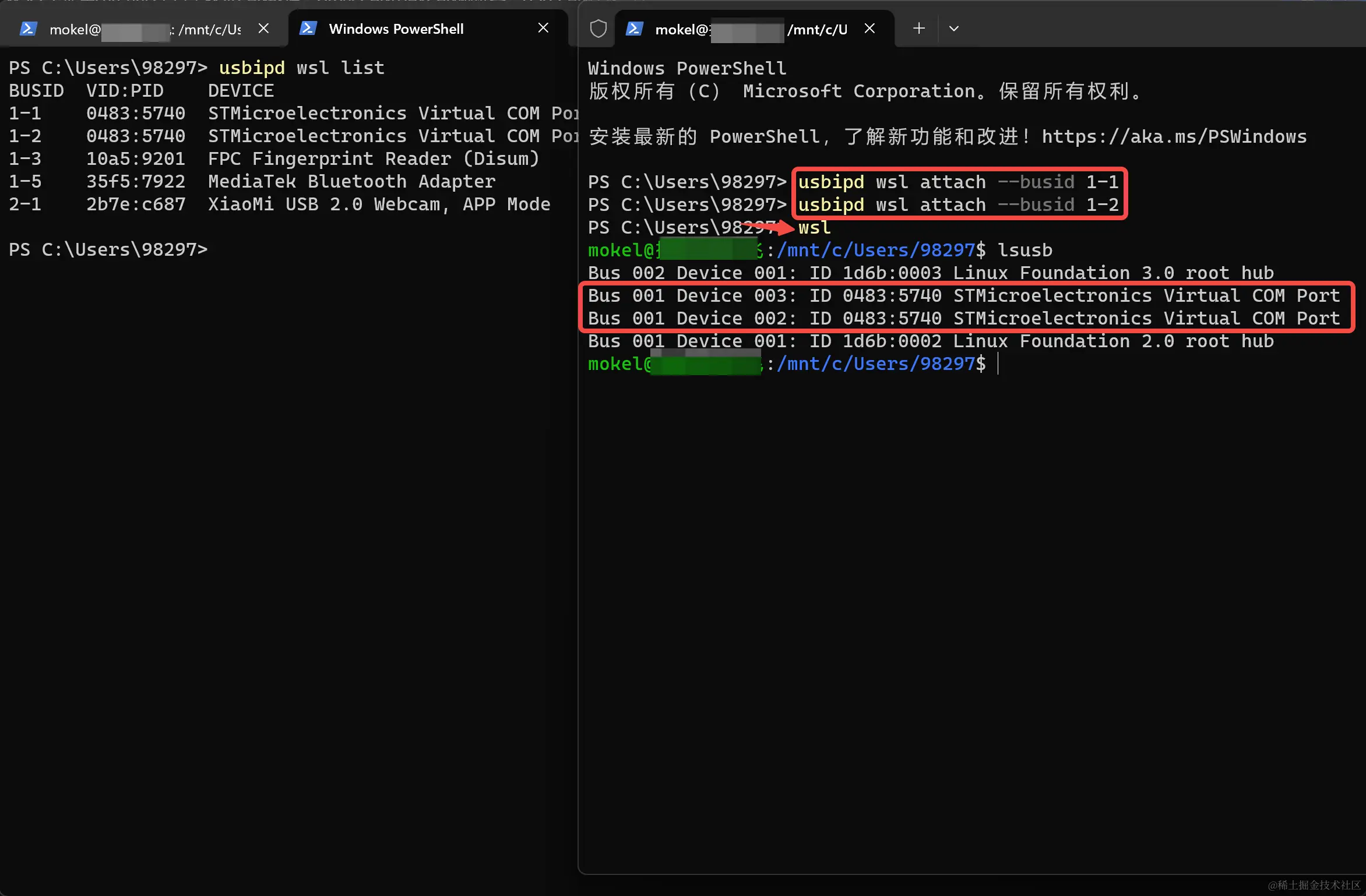Click PowerShell icon on Windows PowerShell tab
Screen dimensions: 1366x896
(x=308, y=29)
